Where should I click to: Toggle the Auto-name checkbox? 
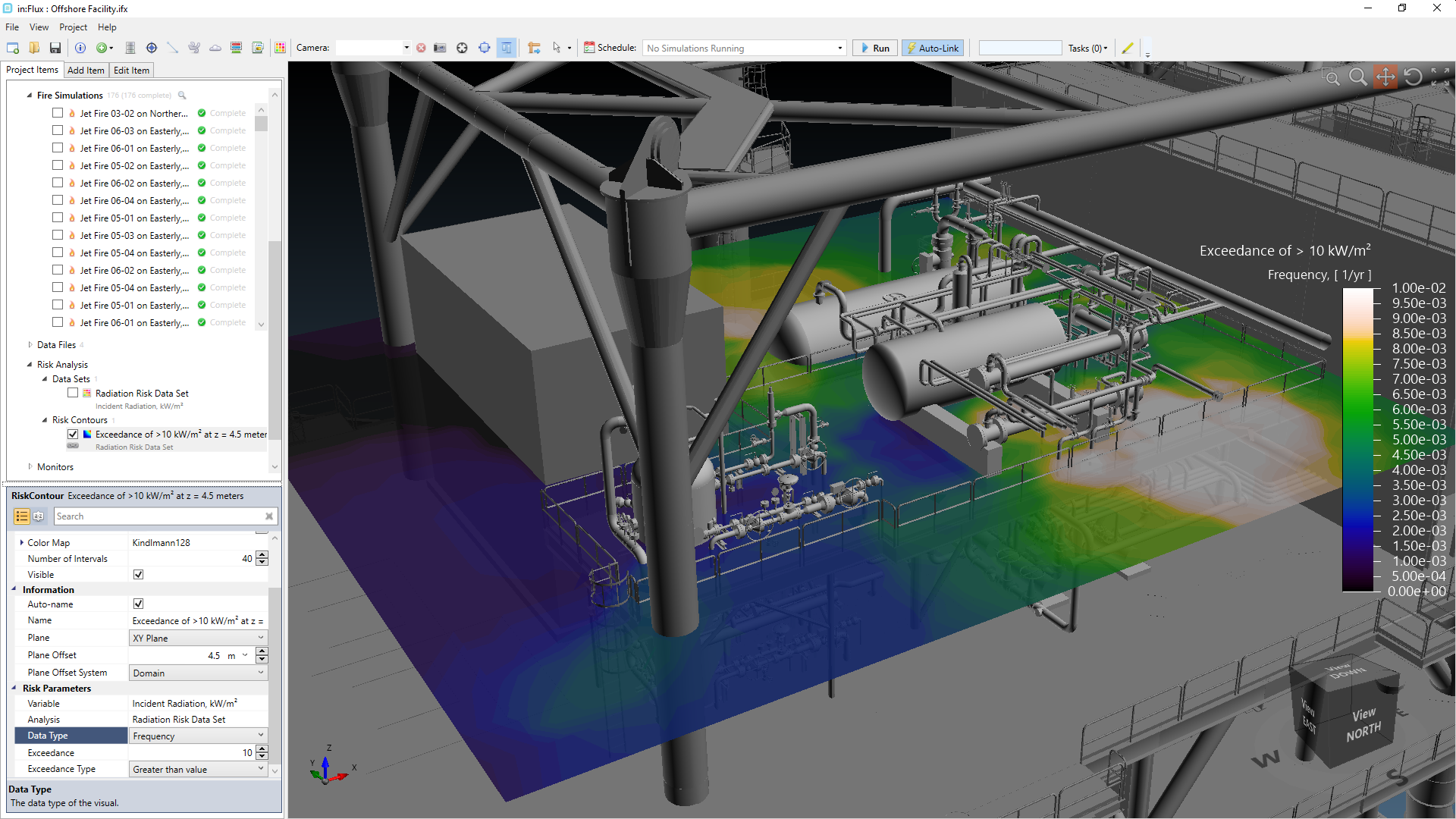click(x=138, y=604)
